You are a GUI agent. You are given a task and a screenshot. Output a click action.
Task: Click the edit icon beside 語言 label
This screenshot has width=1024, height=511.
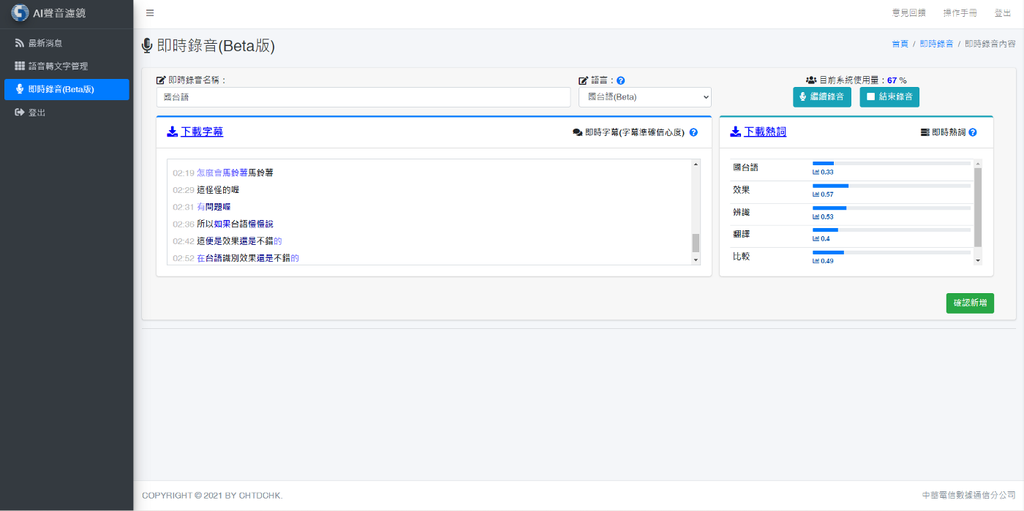584,80
